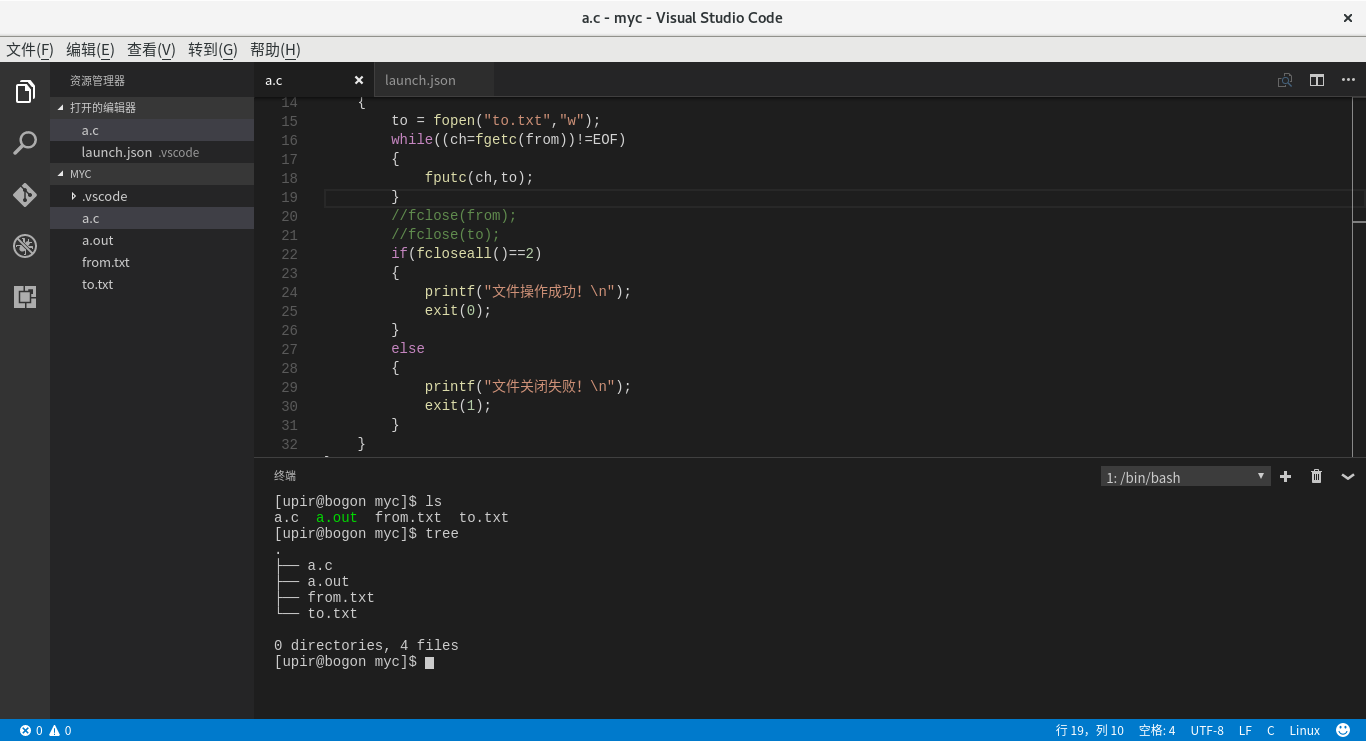Screen dimensions: 1366x741
Task: Expand the .vscode folder
Action: (152, 196)
